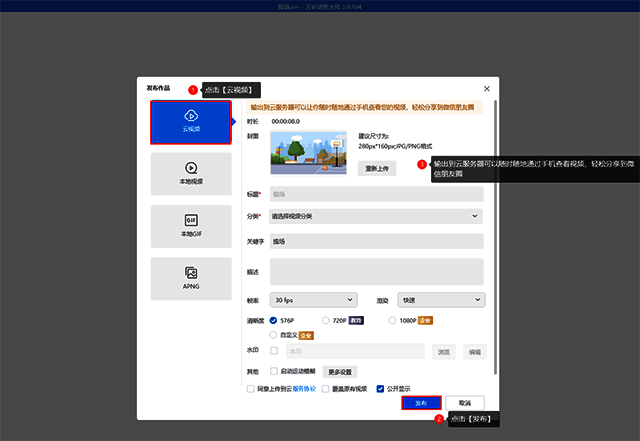The height and width of the screenshot is (441, 640).
Task: Click the 取消 cancel button
Action: 465,403
